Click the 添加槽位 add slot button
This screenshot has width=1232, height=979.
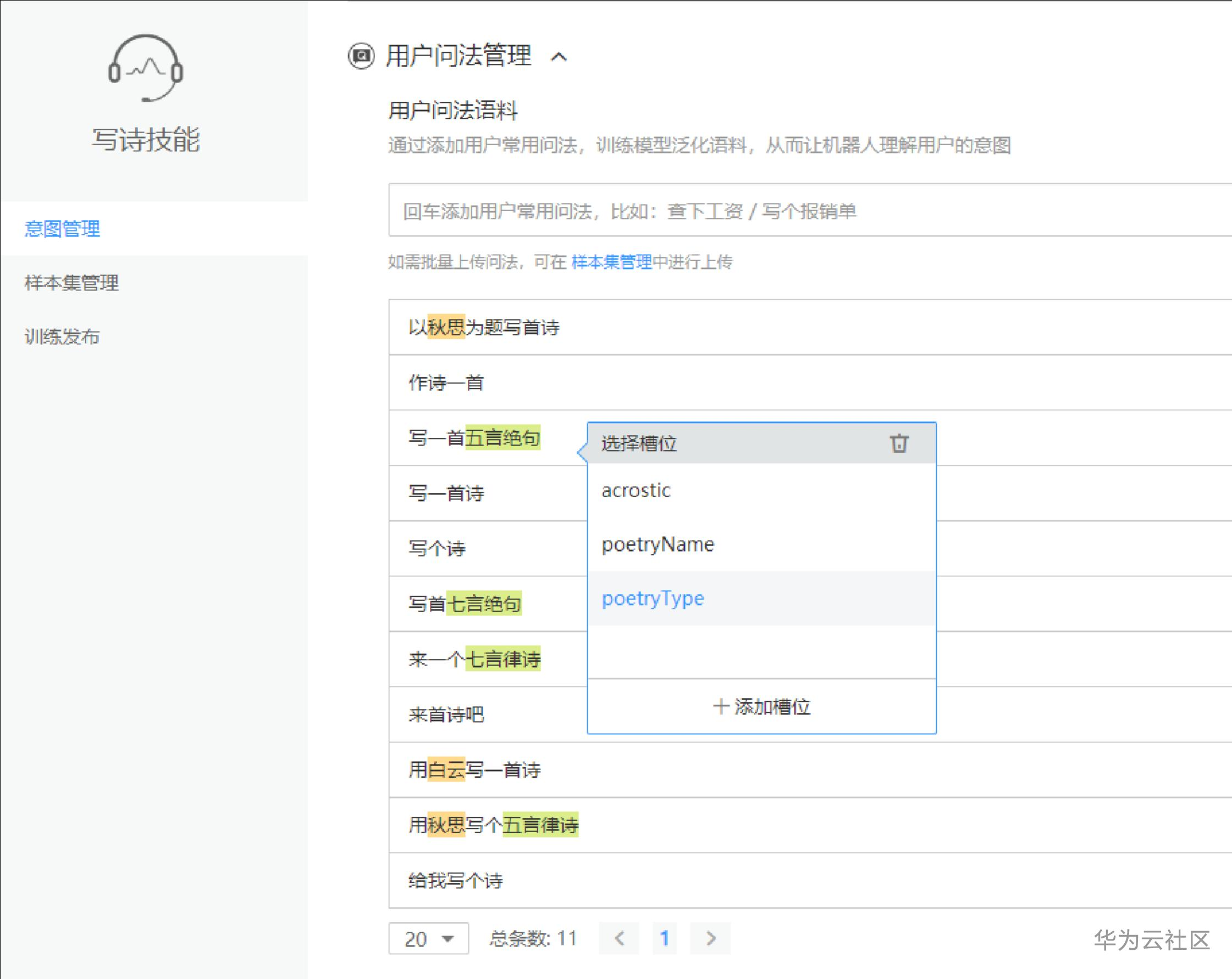(762, 707)
